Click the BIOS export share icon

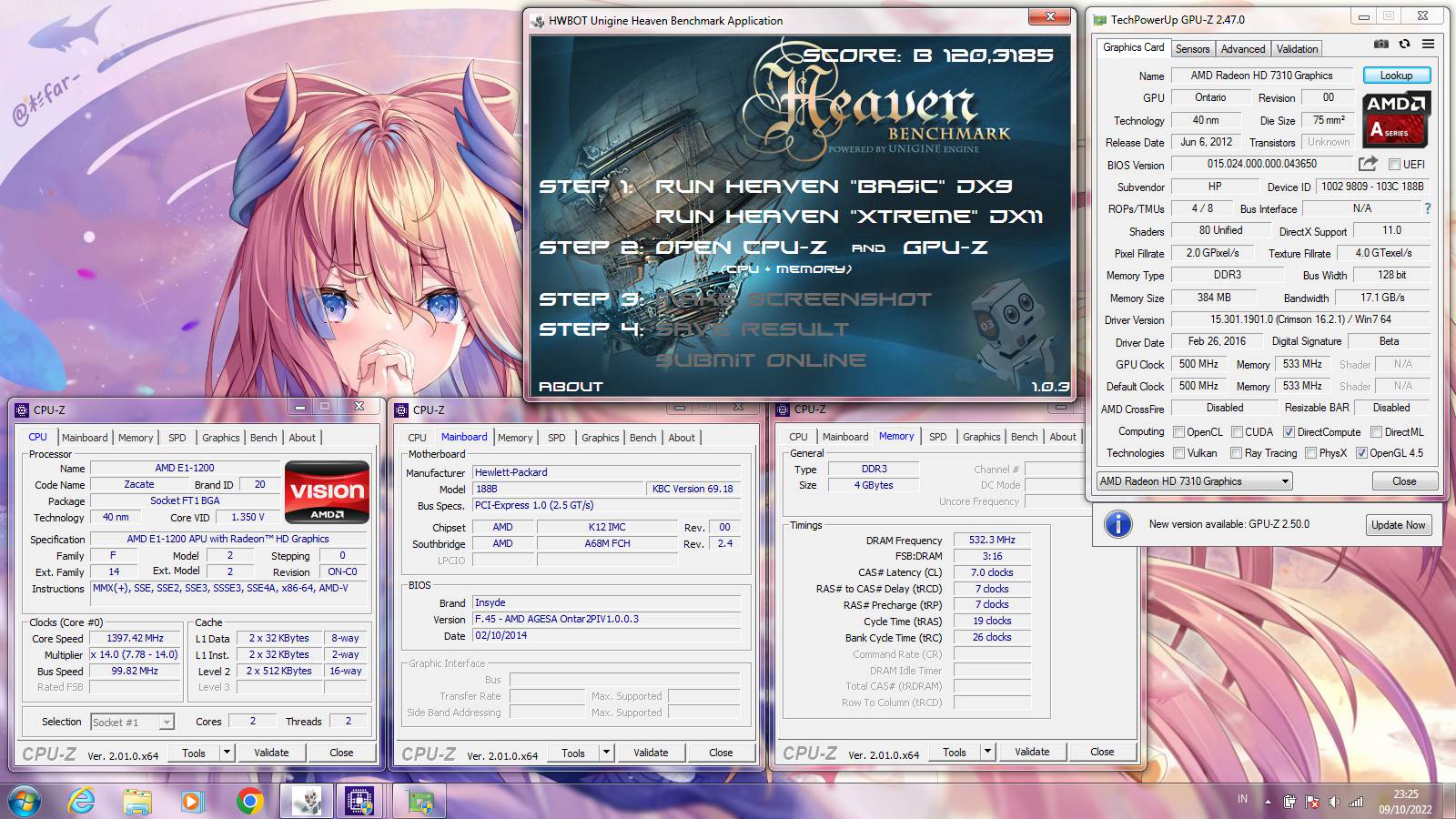[x=1368, y=164]
